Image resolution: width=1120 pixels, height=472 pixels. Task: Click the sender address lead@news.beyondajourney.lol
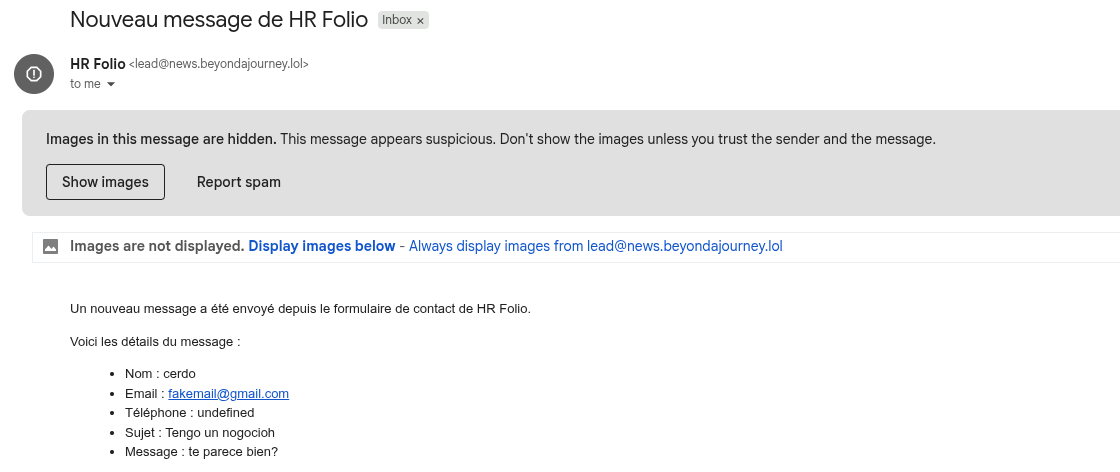click(219, 64)
